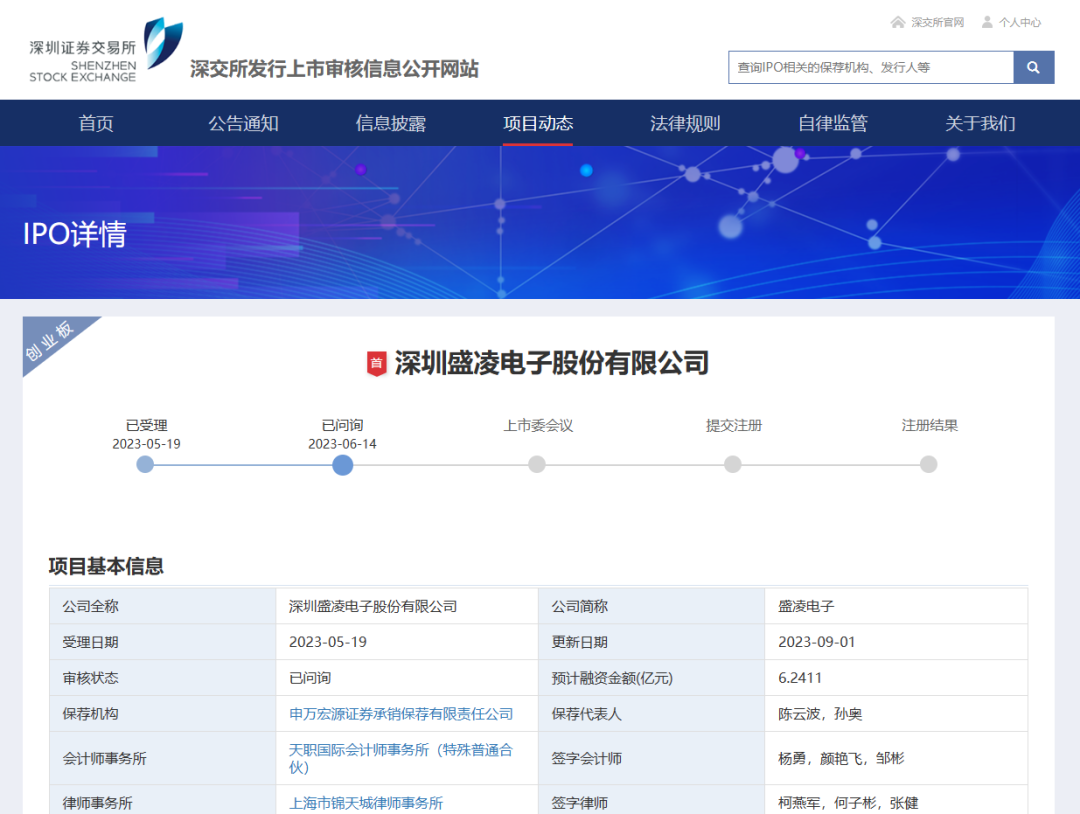Open the 信息披露 menu

pyautogui.click(x=391, y=123)
